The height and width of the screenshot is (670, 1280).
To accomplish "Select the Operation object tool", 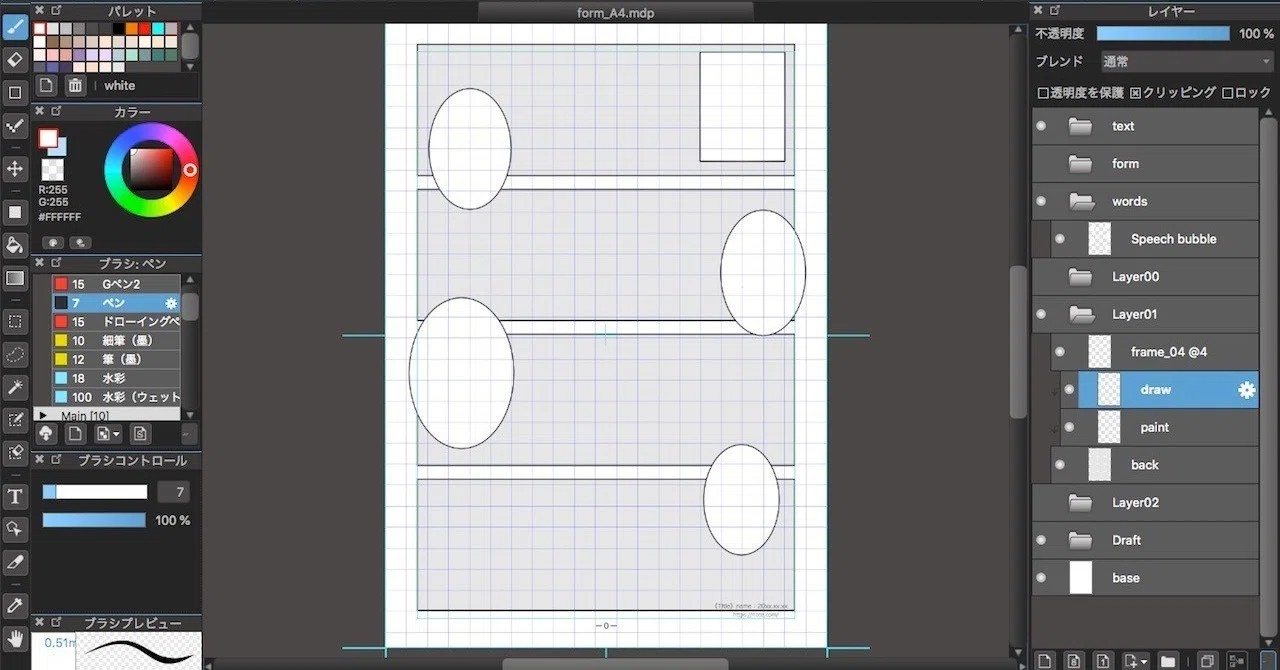I will (x=15, y=528).
